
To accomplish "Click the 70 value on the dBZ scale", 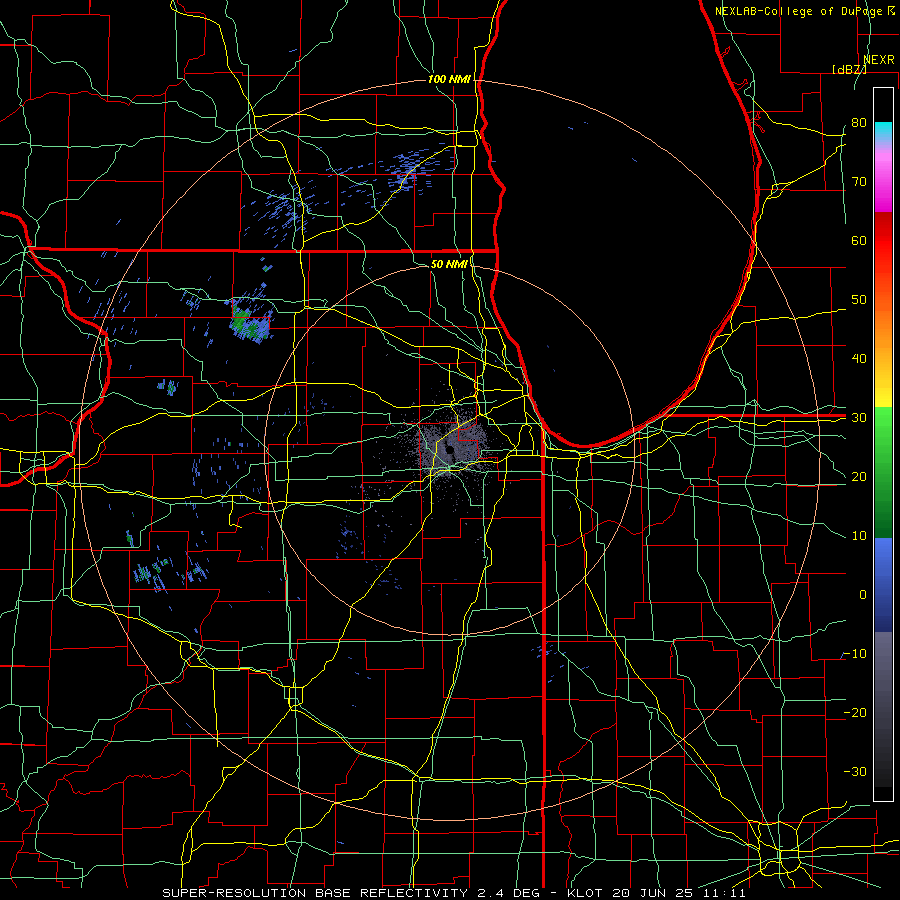I will coord(859,181).
